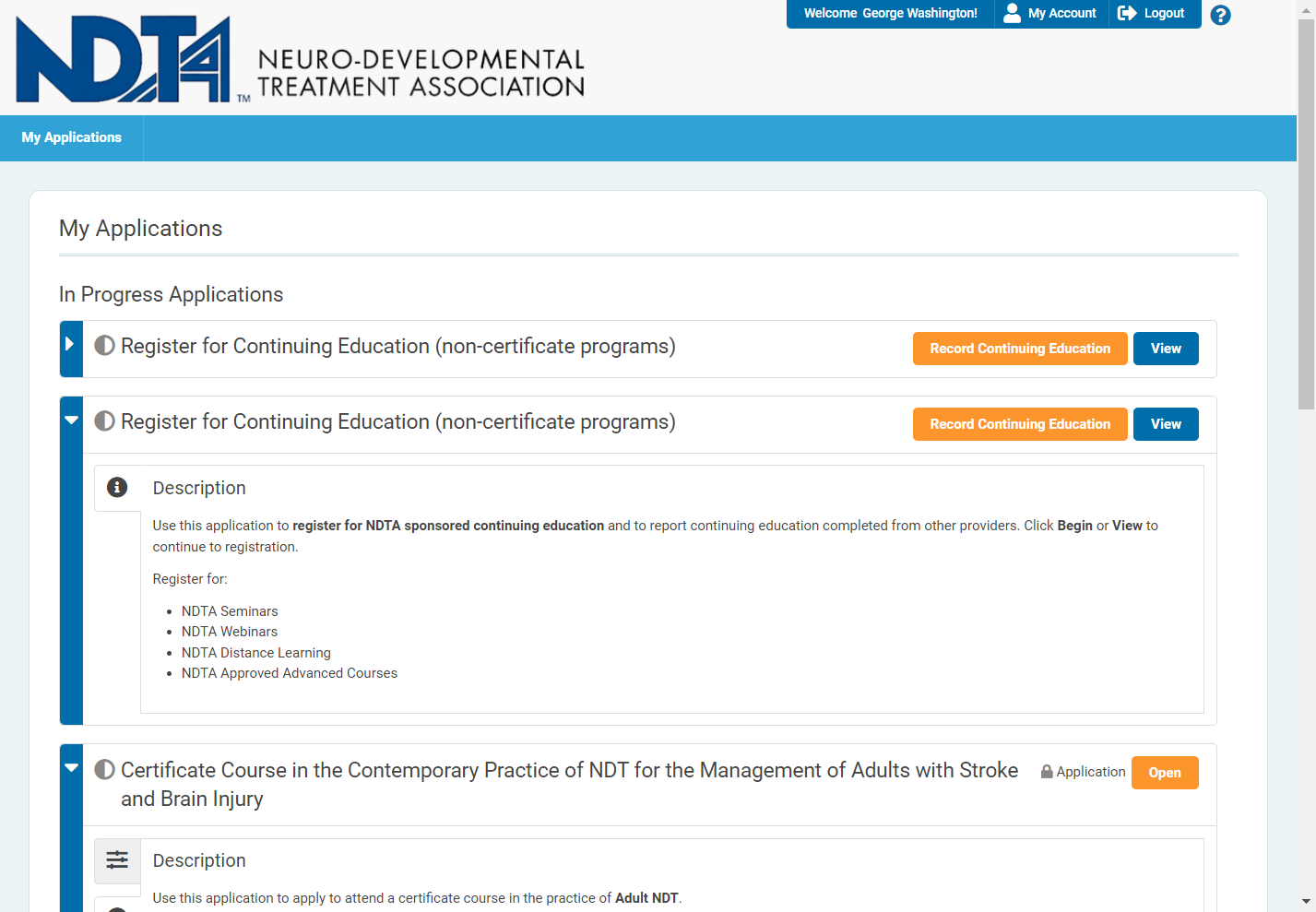This screenshot has height=912, width=1316.
Task: Click the vertical scrollbar thumb
Action: 1306,212
